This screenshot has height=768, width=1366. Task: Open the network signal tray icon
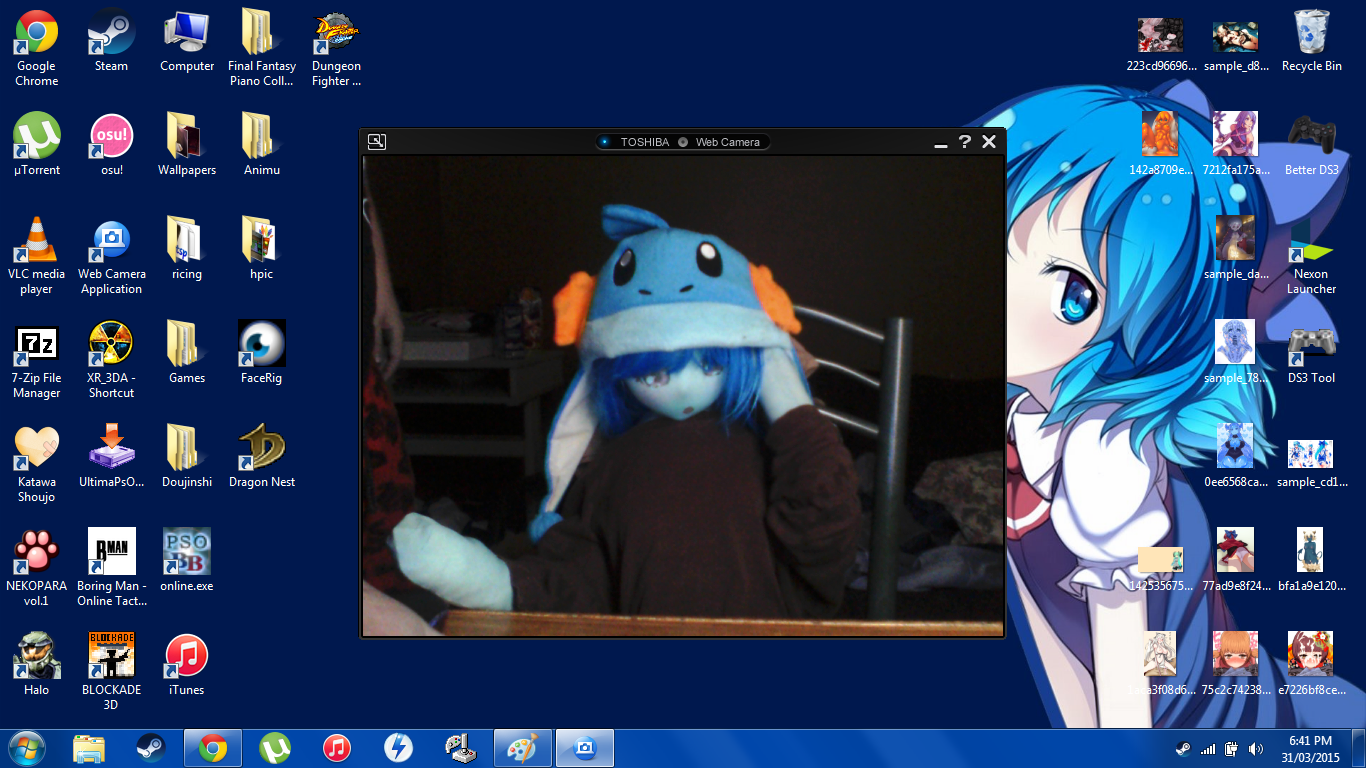1208,749
